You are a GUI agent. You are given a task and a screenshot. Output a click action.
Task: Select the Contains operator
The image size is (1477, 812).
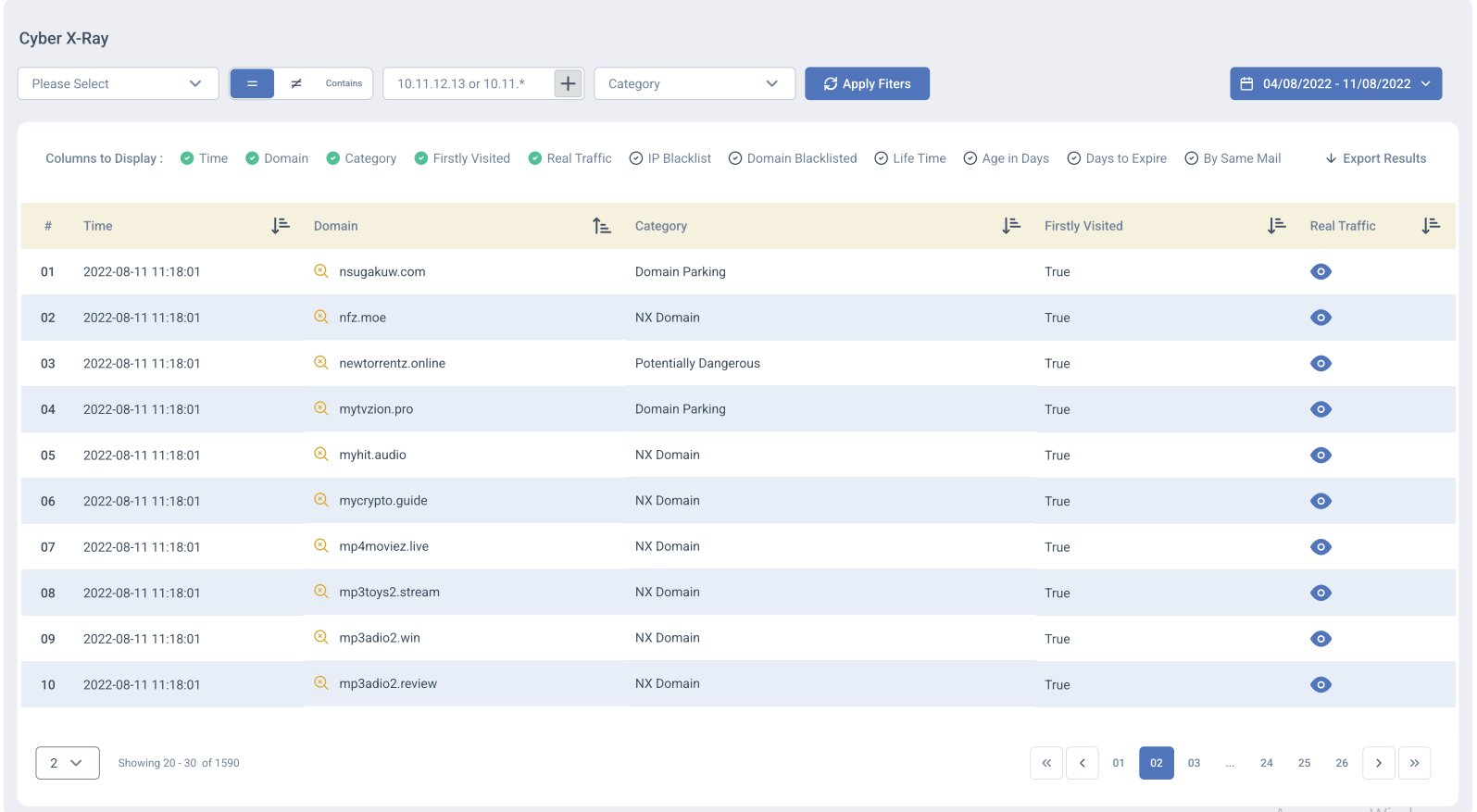(344, 83)
